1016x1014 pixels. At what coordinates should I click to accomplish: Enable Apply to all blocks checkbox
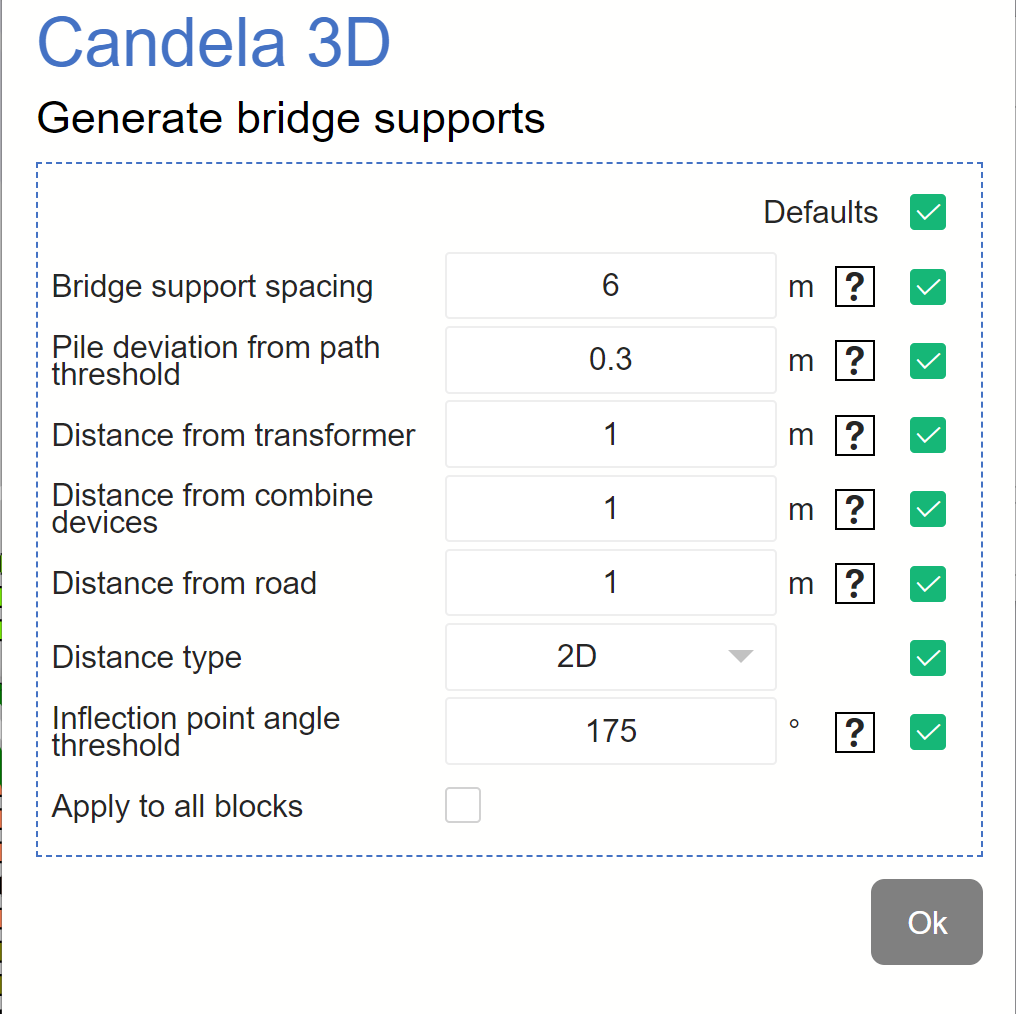pyautogui.click(x=463, y=805)
